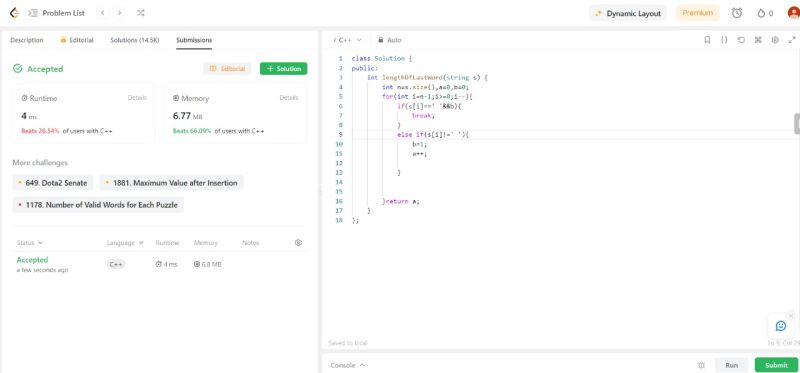This screenshot has height=373, width=800.
Task: Close the chat support bubble
Action: click(791, 316)
